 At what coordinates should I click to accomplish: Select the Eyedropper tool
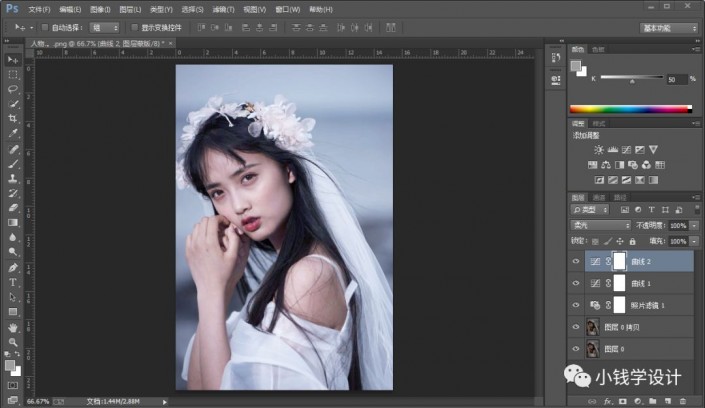[x=13, y=134]
